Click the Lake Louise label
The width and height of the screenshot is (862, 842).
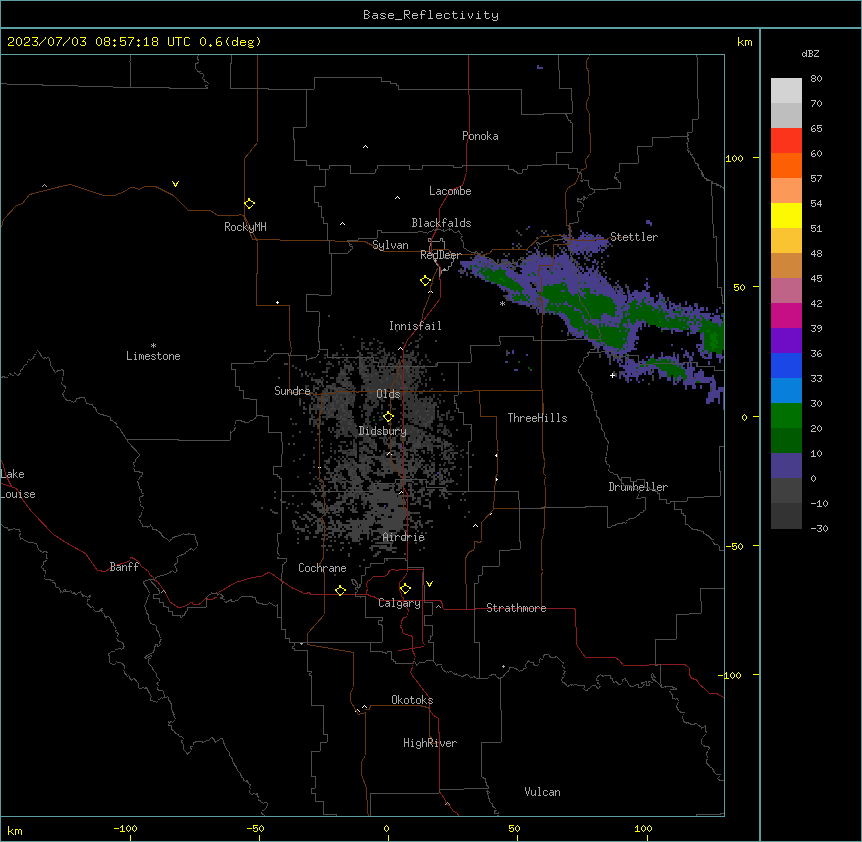18,484
